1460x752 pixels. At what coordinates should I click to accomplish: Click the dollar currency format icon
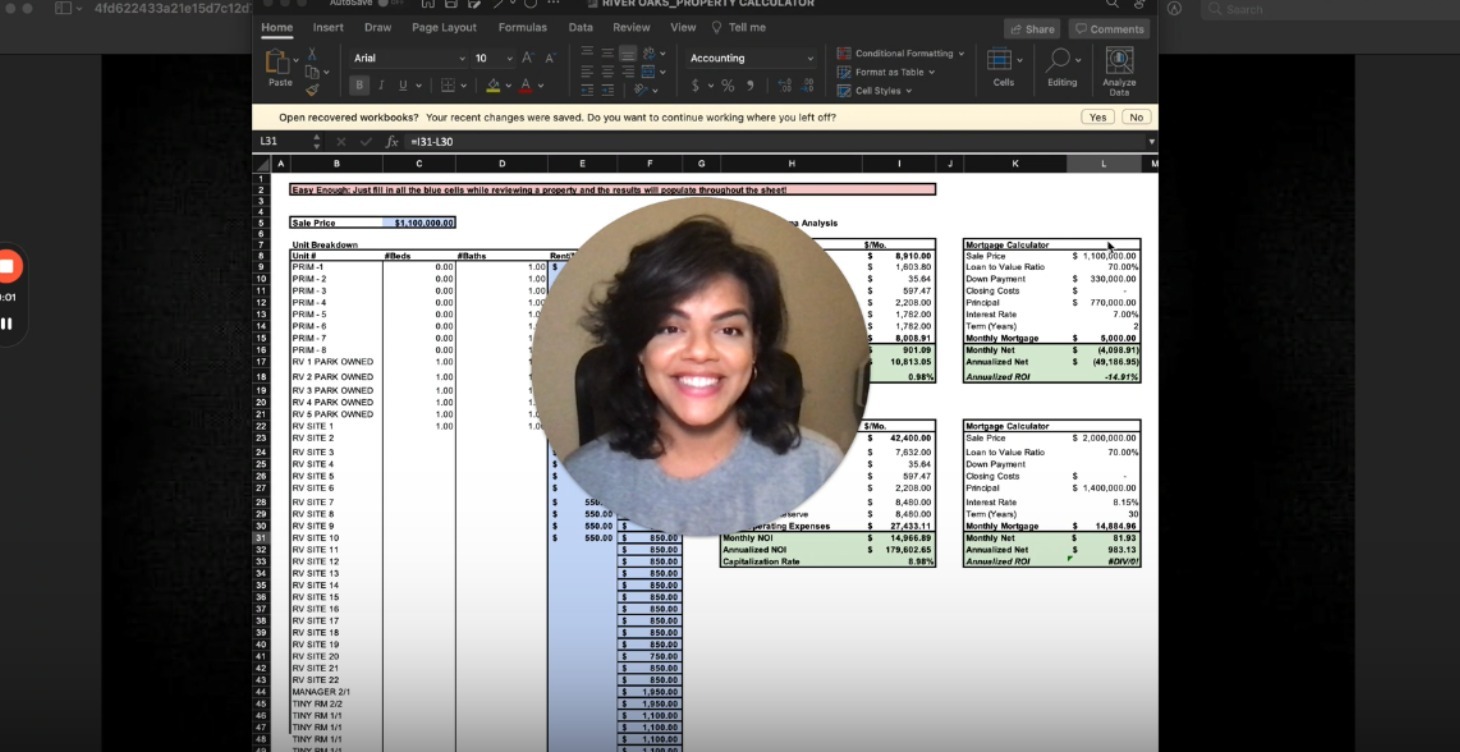pos(696,86)
